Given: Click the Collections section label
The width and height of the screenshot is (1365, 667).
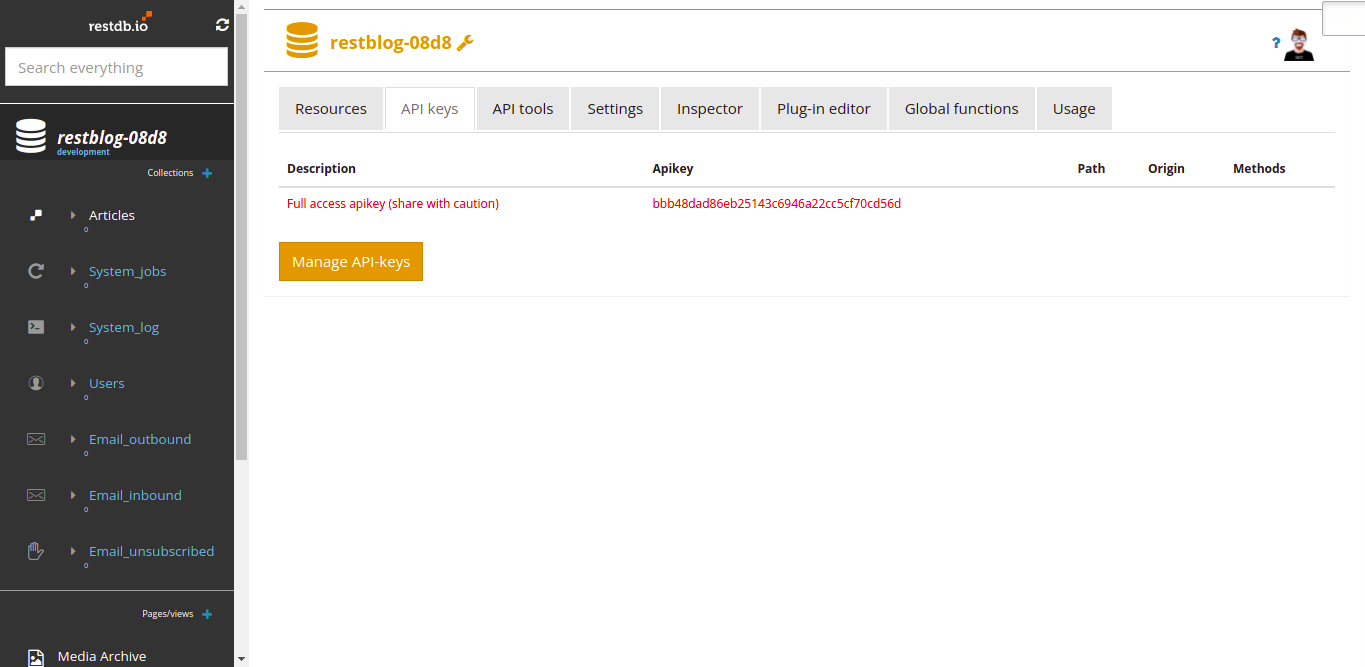Looking at the screenshot, I should tap(170, 173).
